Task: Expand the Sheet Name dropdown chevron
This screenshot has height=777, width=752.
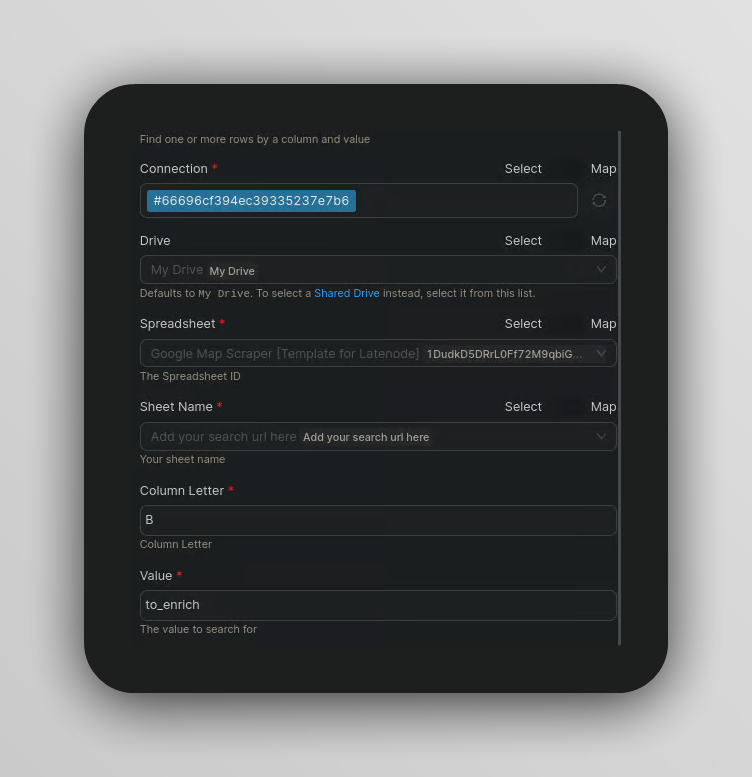Action: (x=601, y=437)
